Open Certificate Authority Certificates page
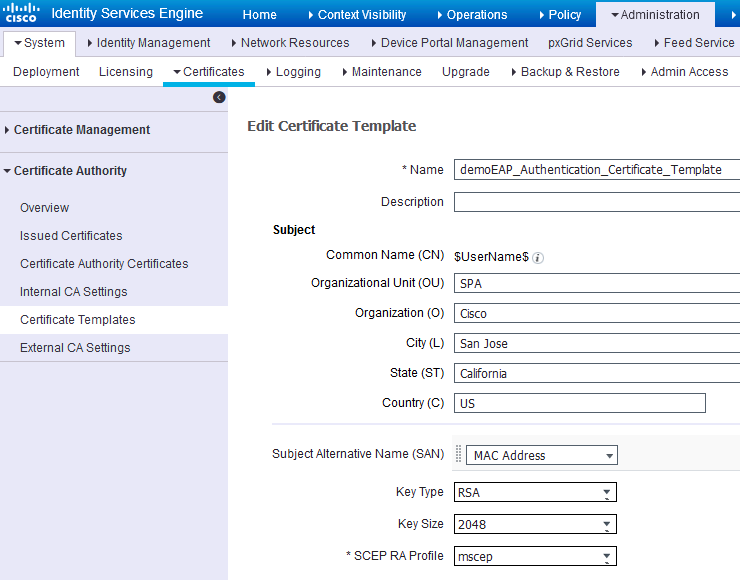The width and height of the screenshot is (740, 580). 104,263
